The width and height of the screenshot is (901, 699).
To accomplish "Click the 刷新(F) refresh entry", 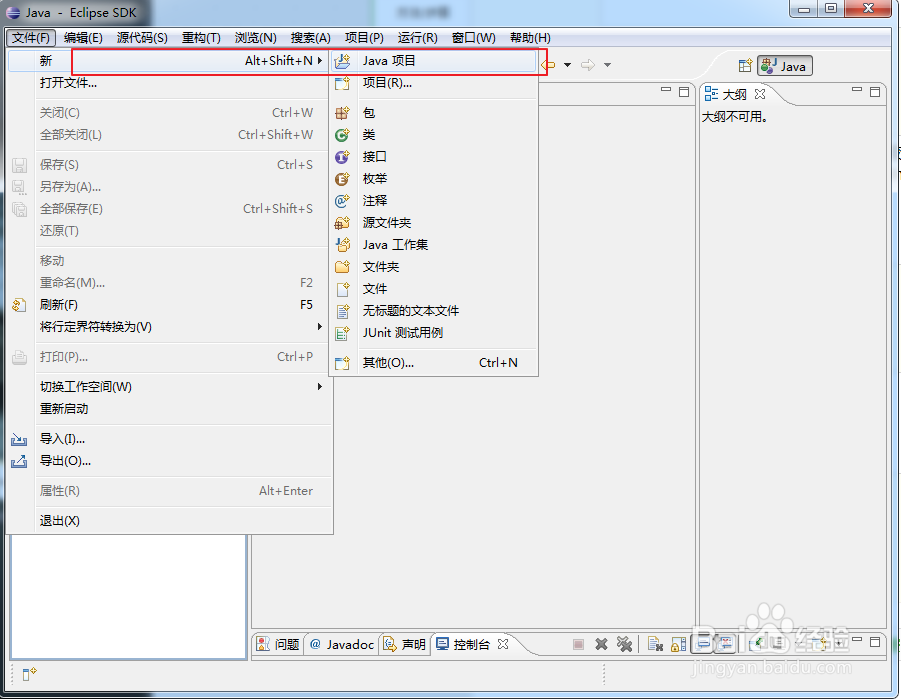I will pyautogui.click(x=170, y=305).
